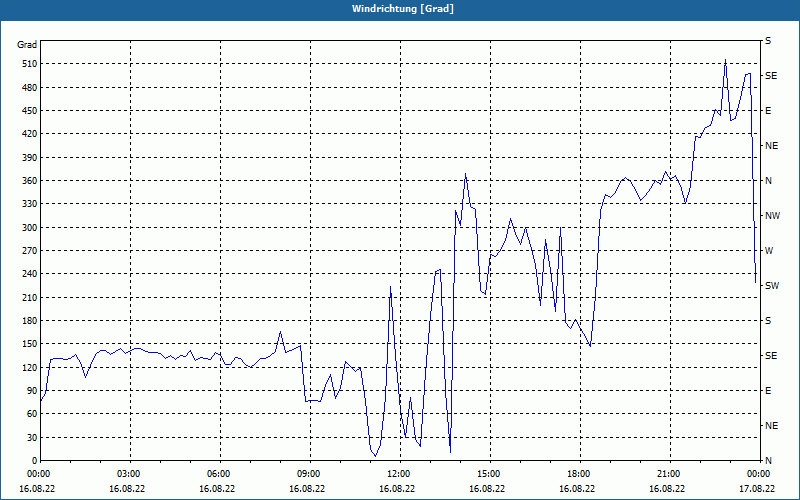Click the 30 y-axis value

32,437
